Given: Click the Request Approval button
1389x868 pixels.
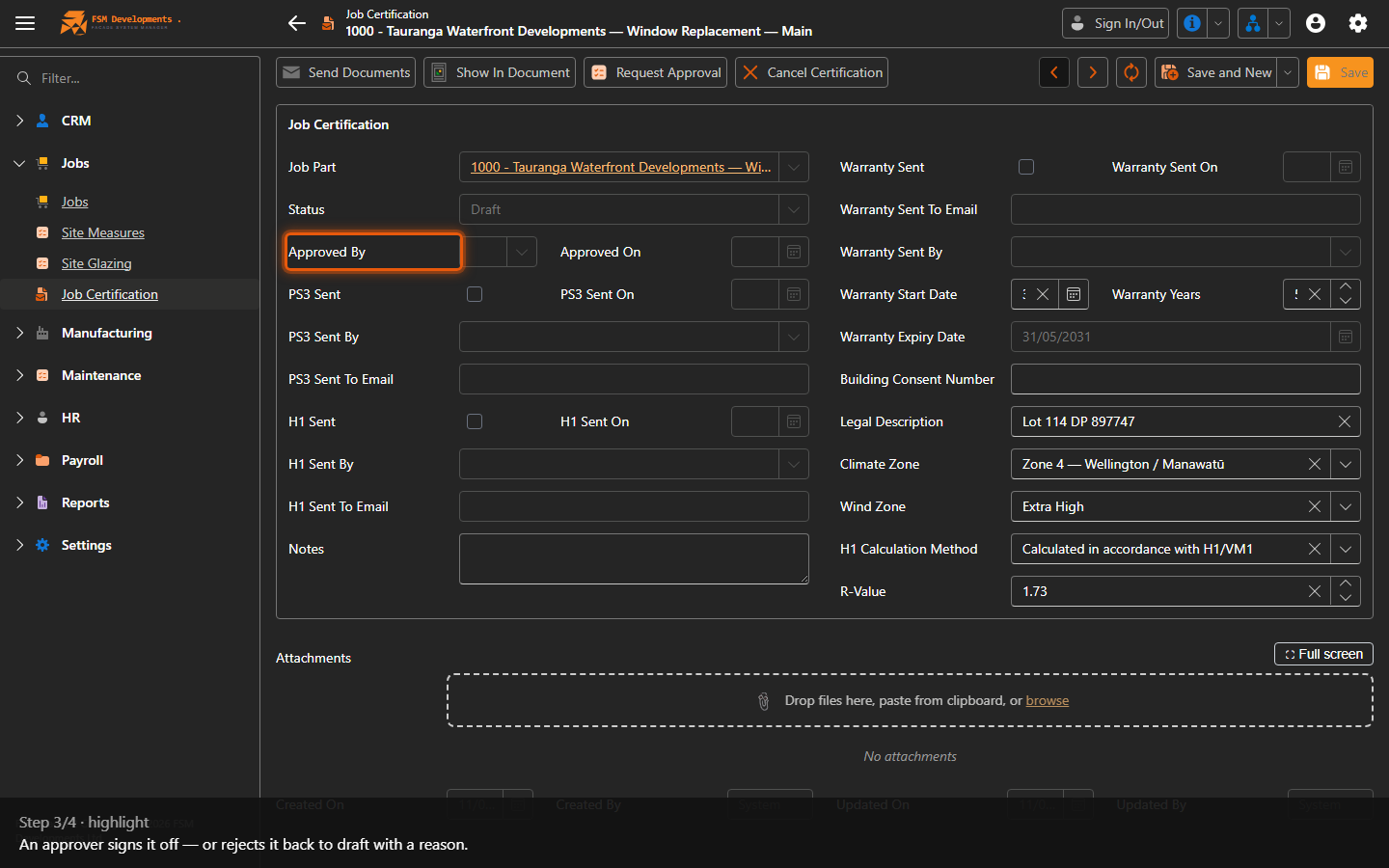Looking at the screenshot, I should [656, 72].
